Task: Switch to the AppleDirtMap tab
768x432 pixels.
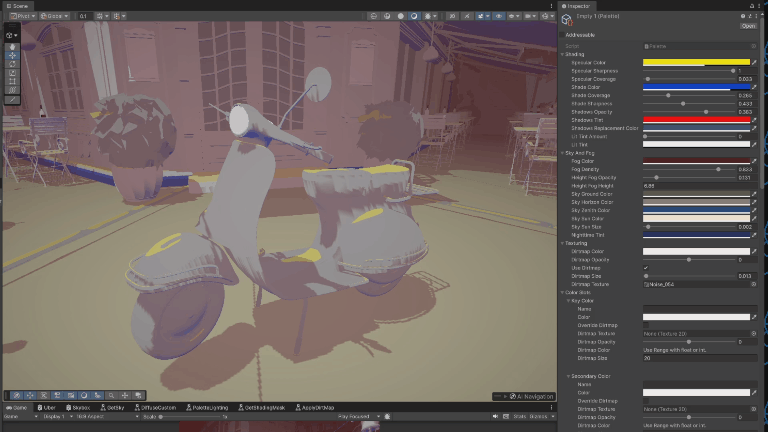Action: click(x=314, y=408)
